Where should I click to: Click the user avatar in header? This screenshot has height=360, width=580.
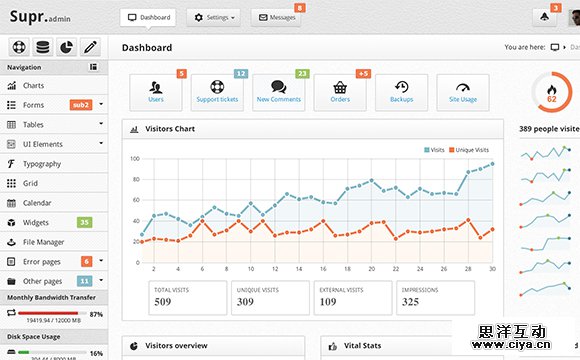point(574,18)
